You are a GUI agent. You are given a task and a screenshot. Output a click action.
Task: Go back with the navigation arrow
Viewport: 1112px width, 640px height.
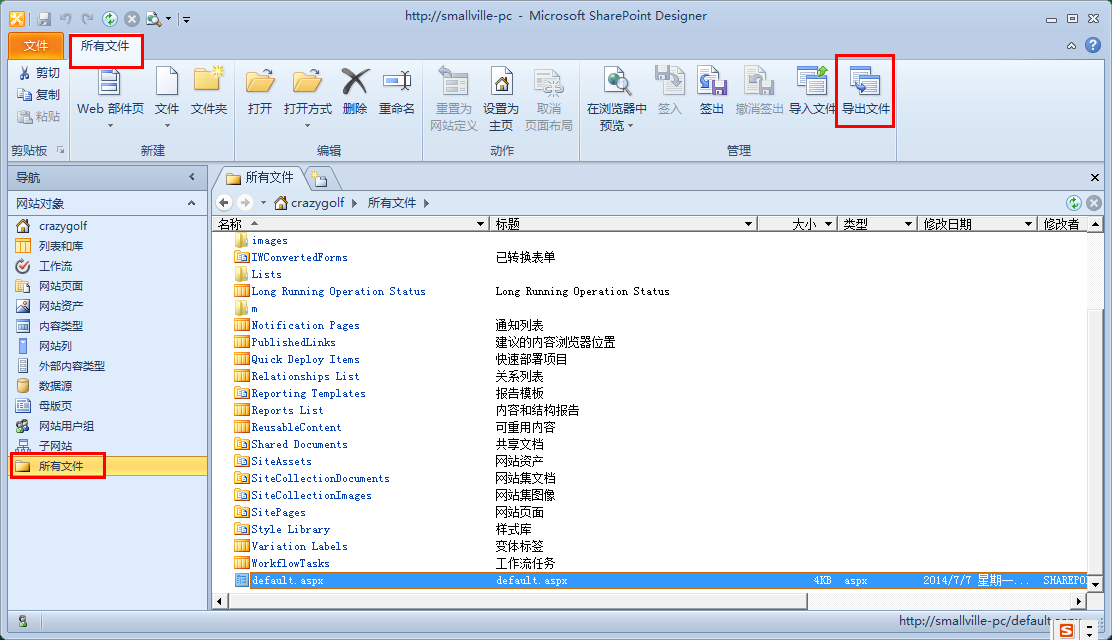224,203
